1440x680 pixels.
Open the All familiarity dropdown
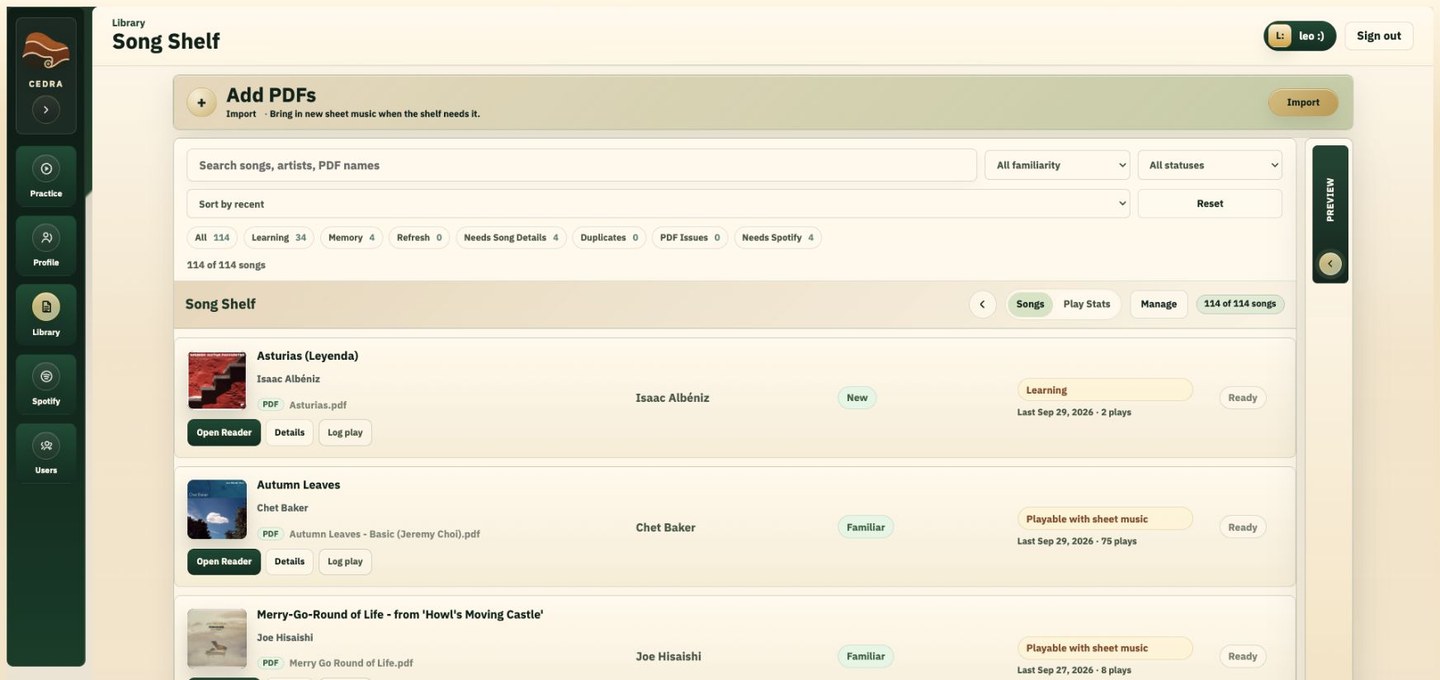point(1057,165)
